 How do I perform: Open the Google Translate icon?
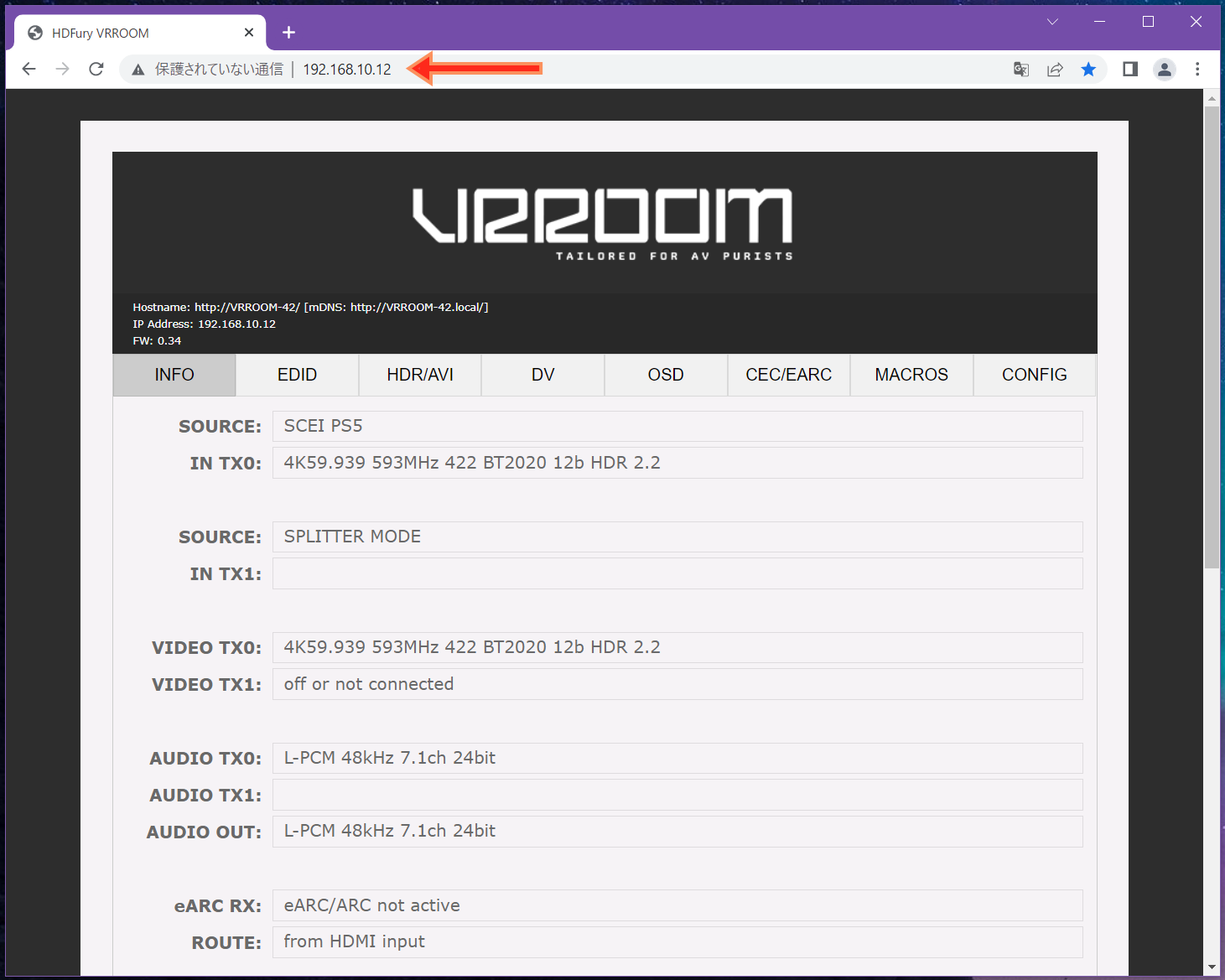tap(1021, 70)
